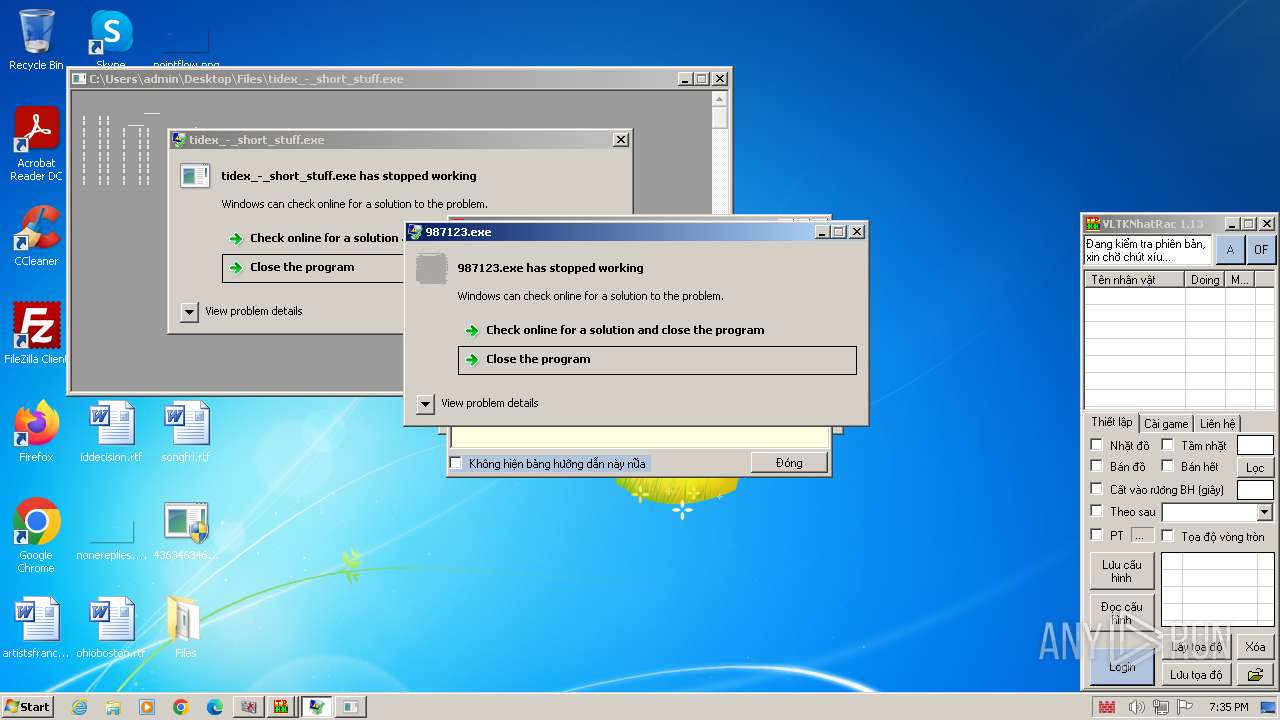Choose Close the program in 987123.exe dialog
1280x720 pixels.
click(657, 360)
